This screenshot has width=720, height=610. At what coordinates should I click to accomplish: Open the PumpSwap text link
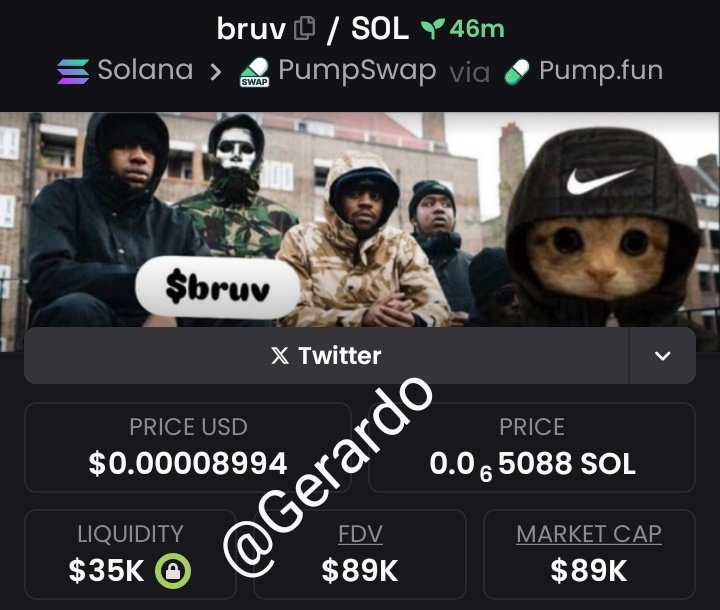click(357, 71)
